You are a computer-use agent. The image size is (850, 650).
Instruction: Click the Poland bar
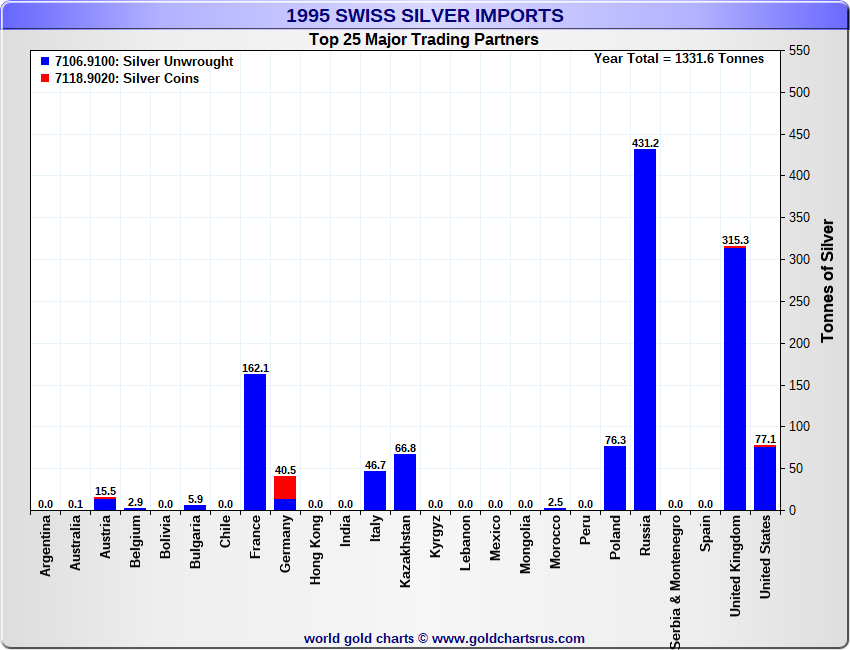615,478
